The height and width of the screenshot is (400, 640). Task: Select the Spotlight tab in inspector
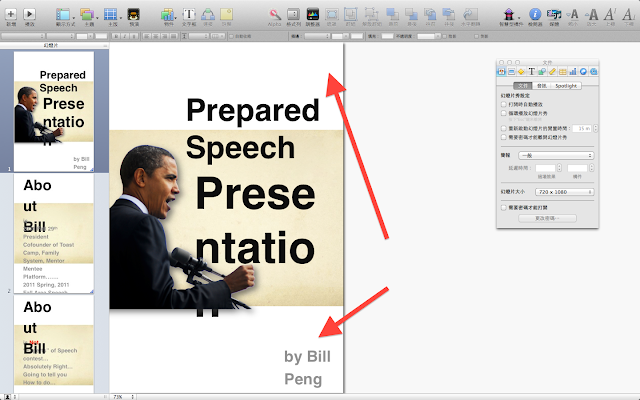tap(566, 86)
